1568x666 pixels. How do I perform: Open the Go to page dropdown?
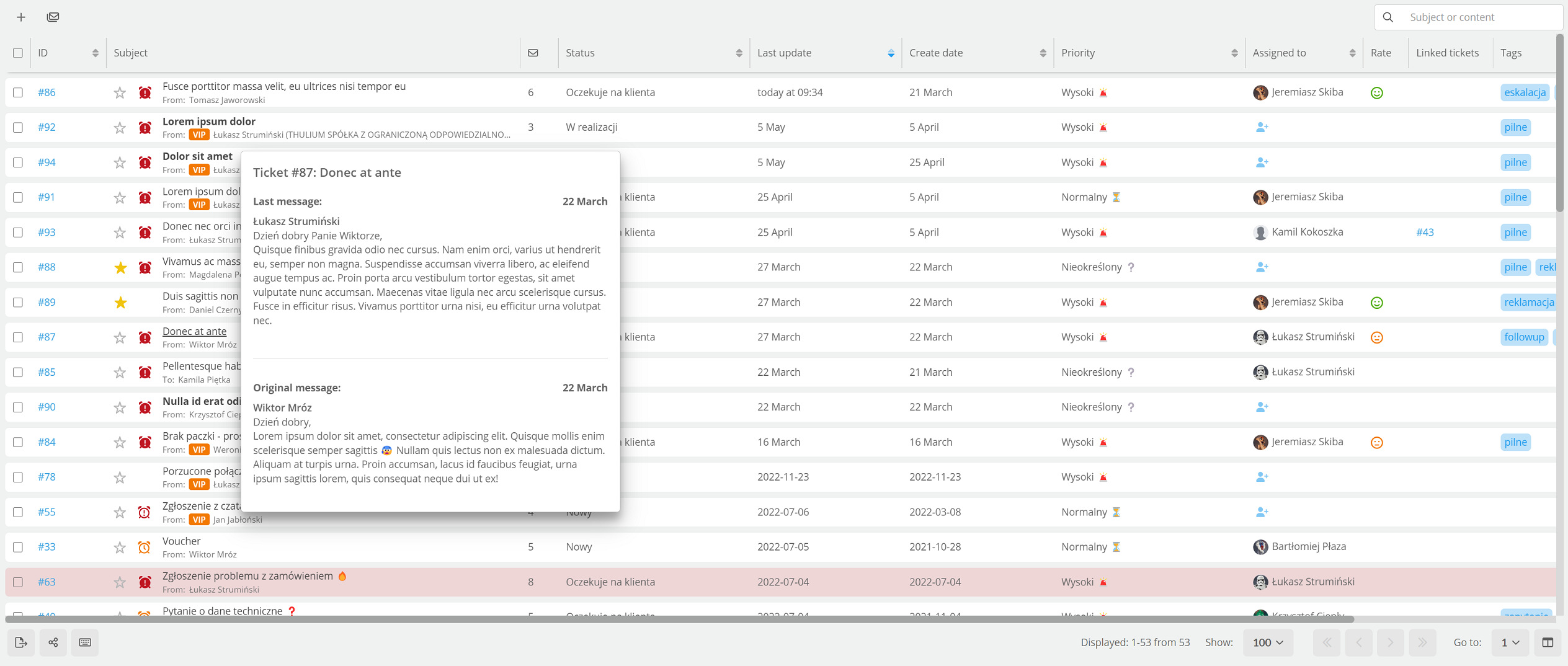coord(1510,642)
